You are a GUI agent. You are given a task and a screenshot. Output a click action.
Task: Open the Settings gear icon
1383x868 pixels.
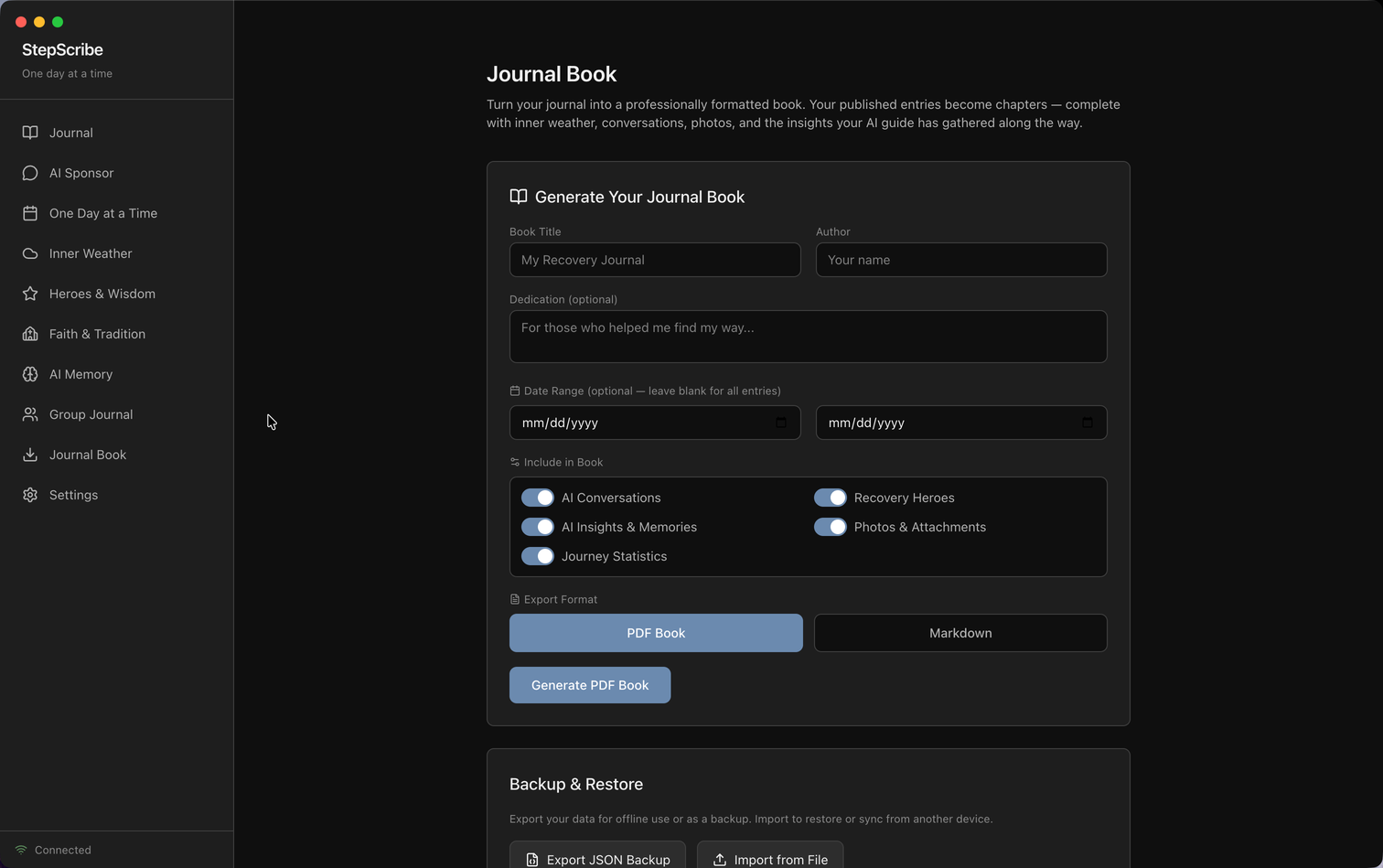pos(29,495)
